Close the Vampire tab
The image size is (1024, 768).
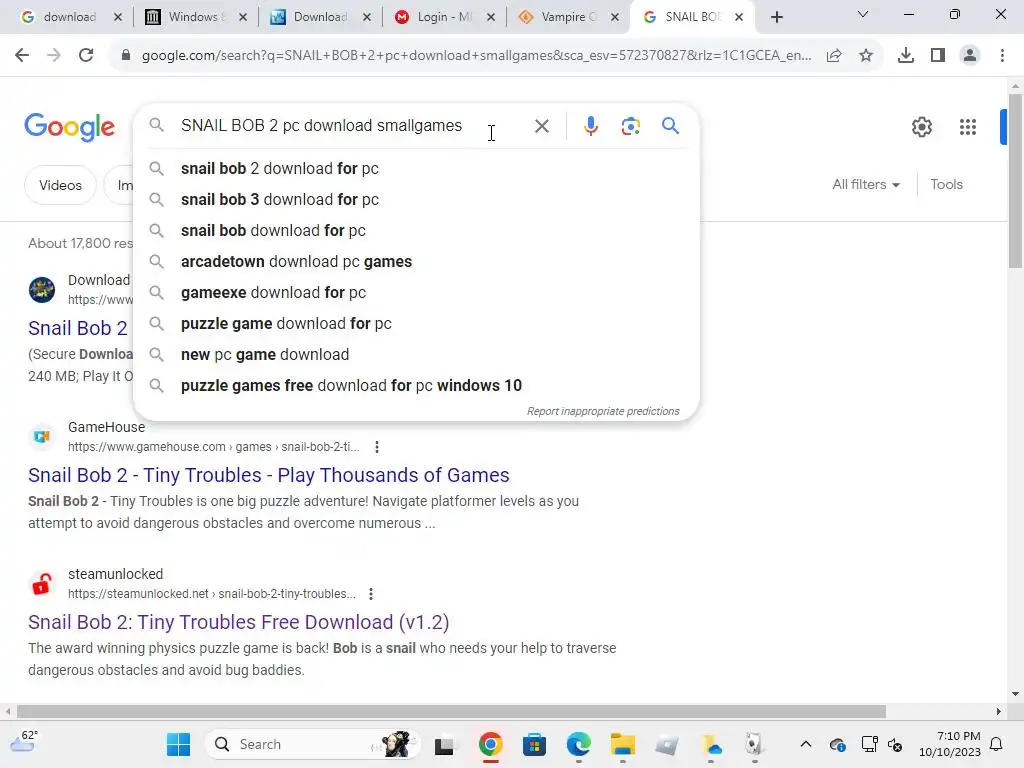click(x=615, y=18)
